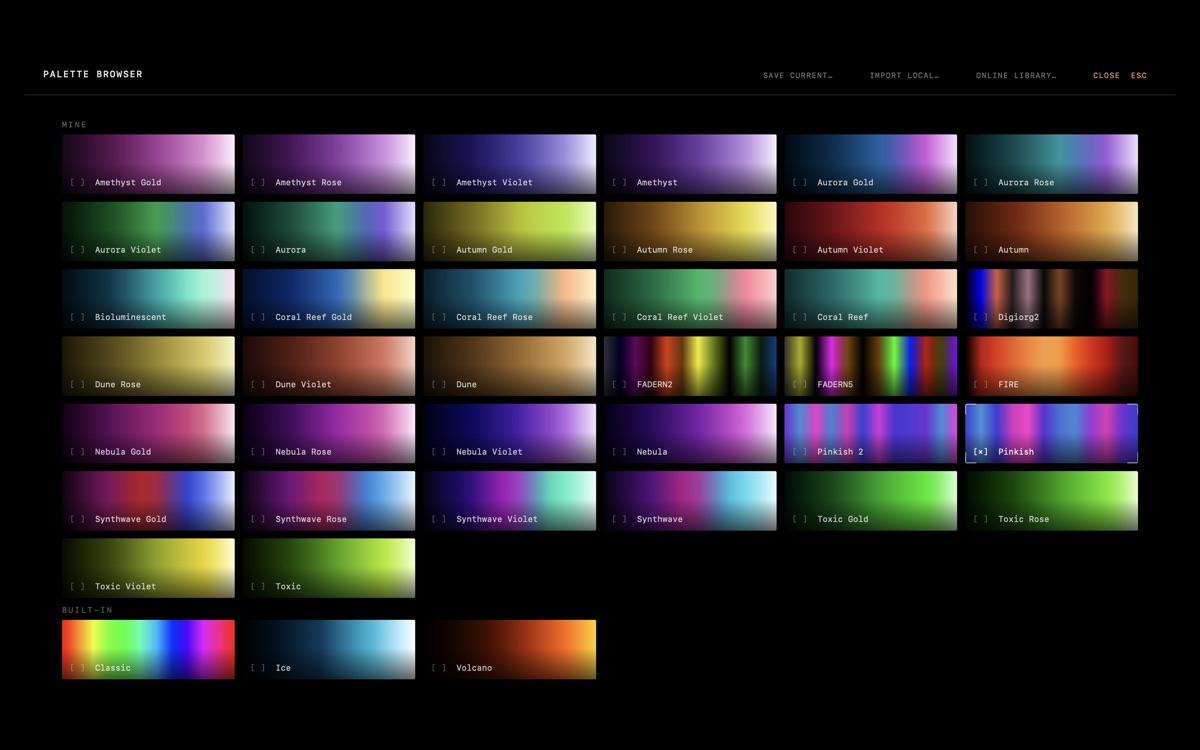Open Import Local… option
1200x750 pixels.
(x=904, y=76)
